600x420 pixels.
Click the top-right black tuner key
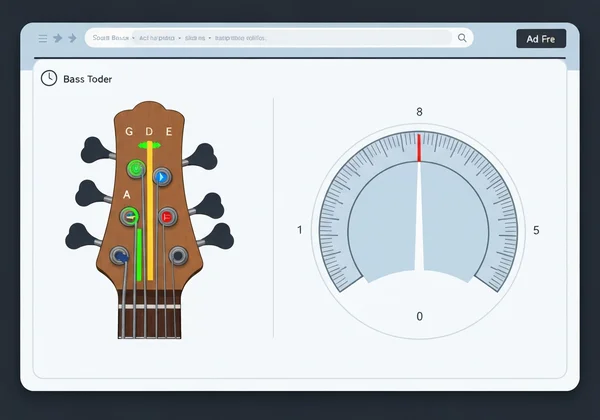click(203, 155)
